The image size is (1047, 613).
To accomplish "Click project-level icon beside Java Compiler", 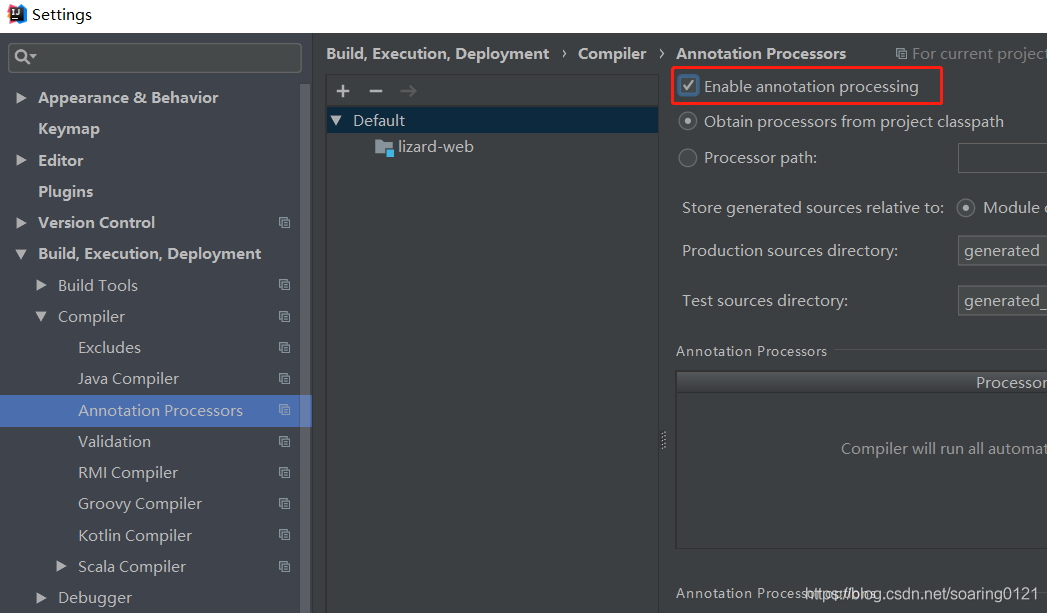I will (x=284, y=379).
